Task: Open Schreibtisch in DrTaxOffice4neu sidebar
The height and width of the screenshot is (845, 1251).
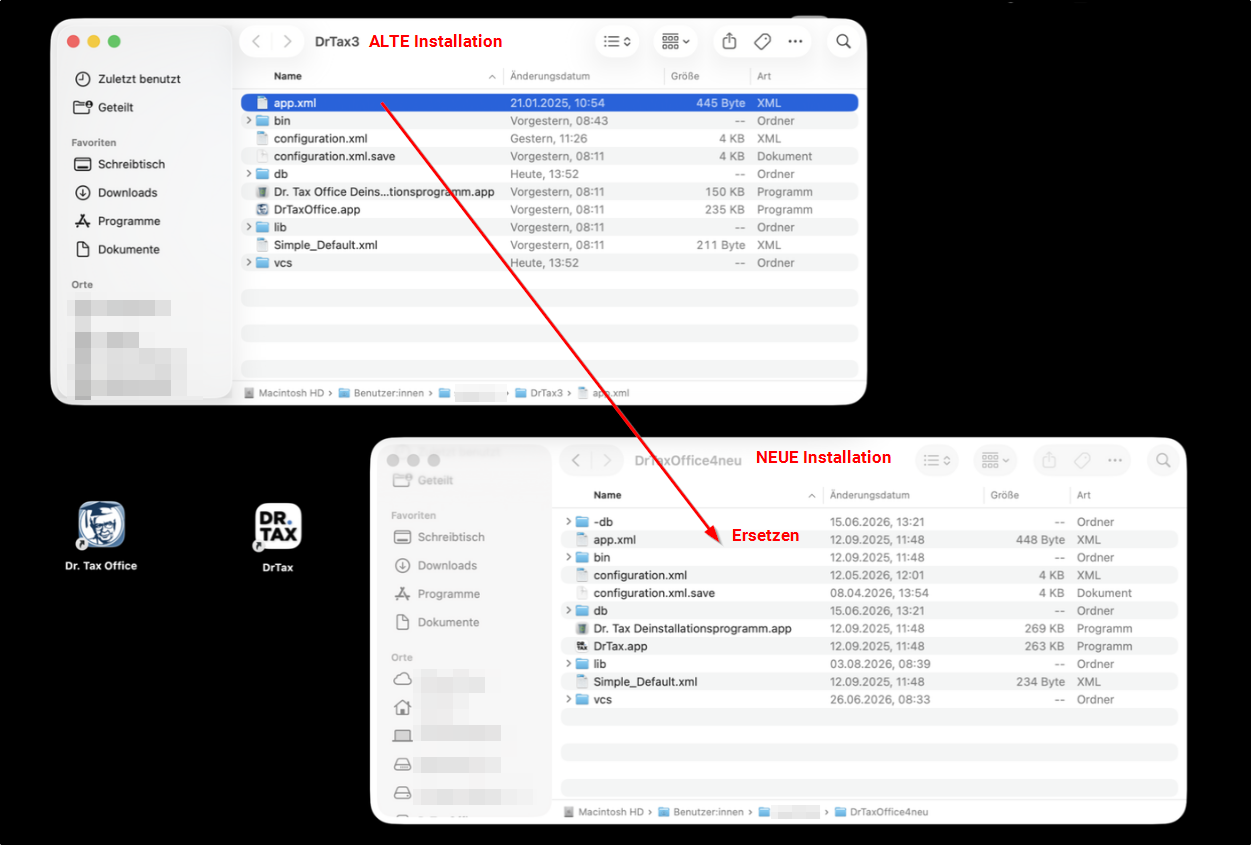Action: [440, 537]
